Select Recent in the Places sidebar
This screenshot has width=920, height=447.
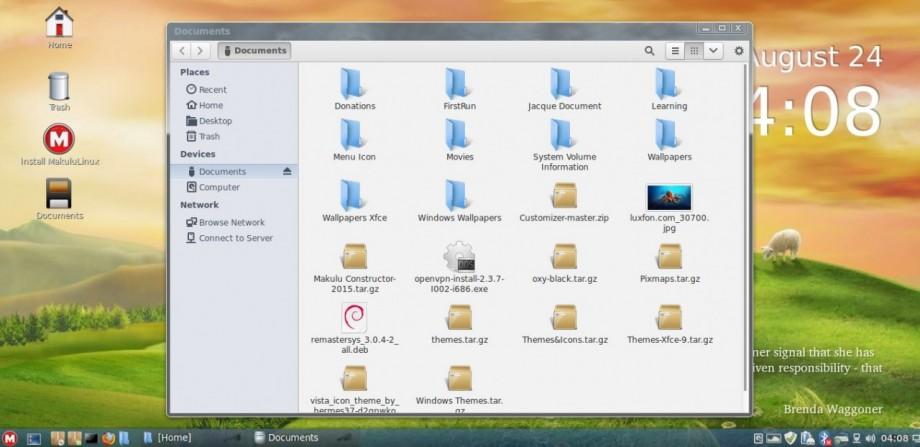click(x=206, y=90)
